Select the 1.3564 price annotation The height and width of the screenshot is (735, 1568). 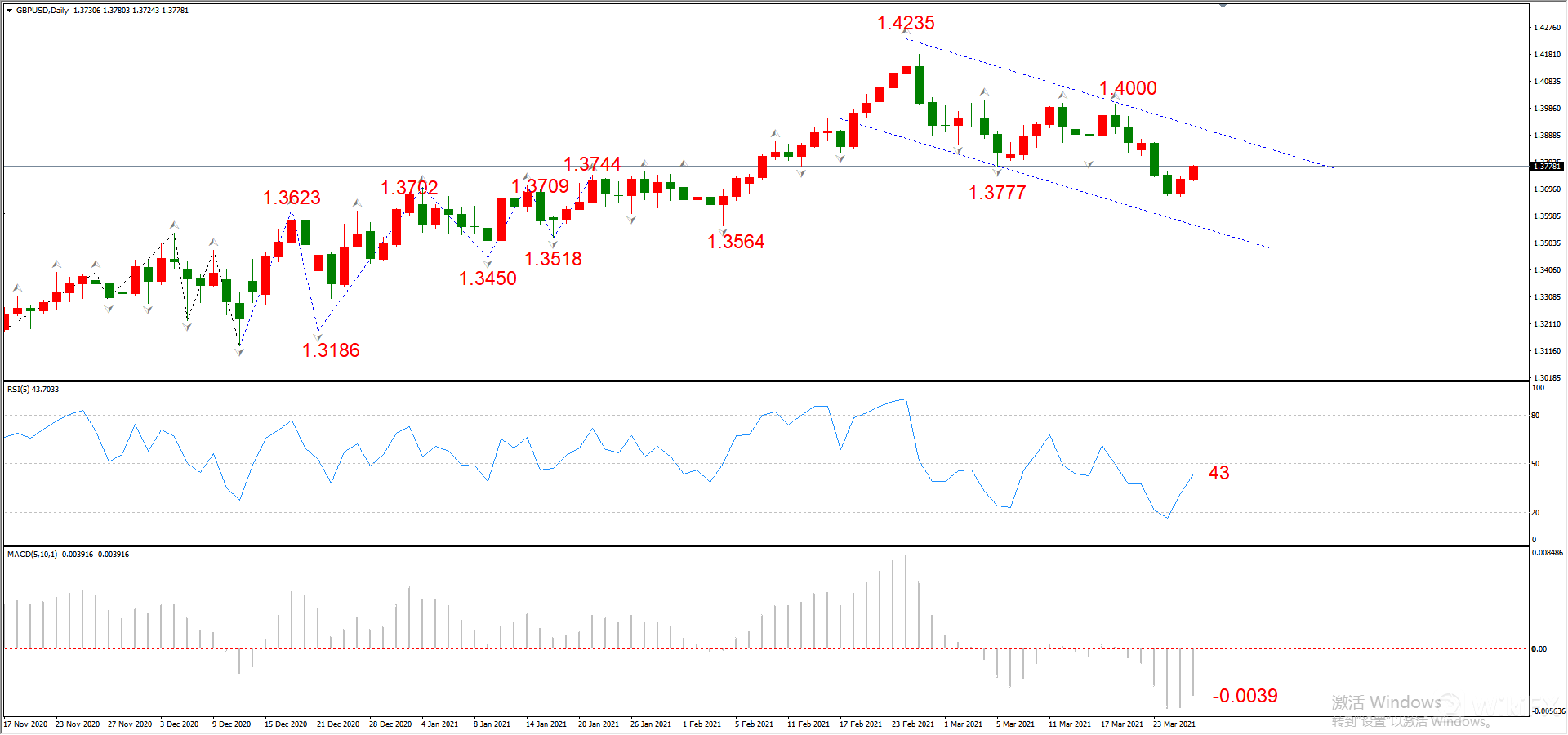pyautogui.click(x=736, y=242)
